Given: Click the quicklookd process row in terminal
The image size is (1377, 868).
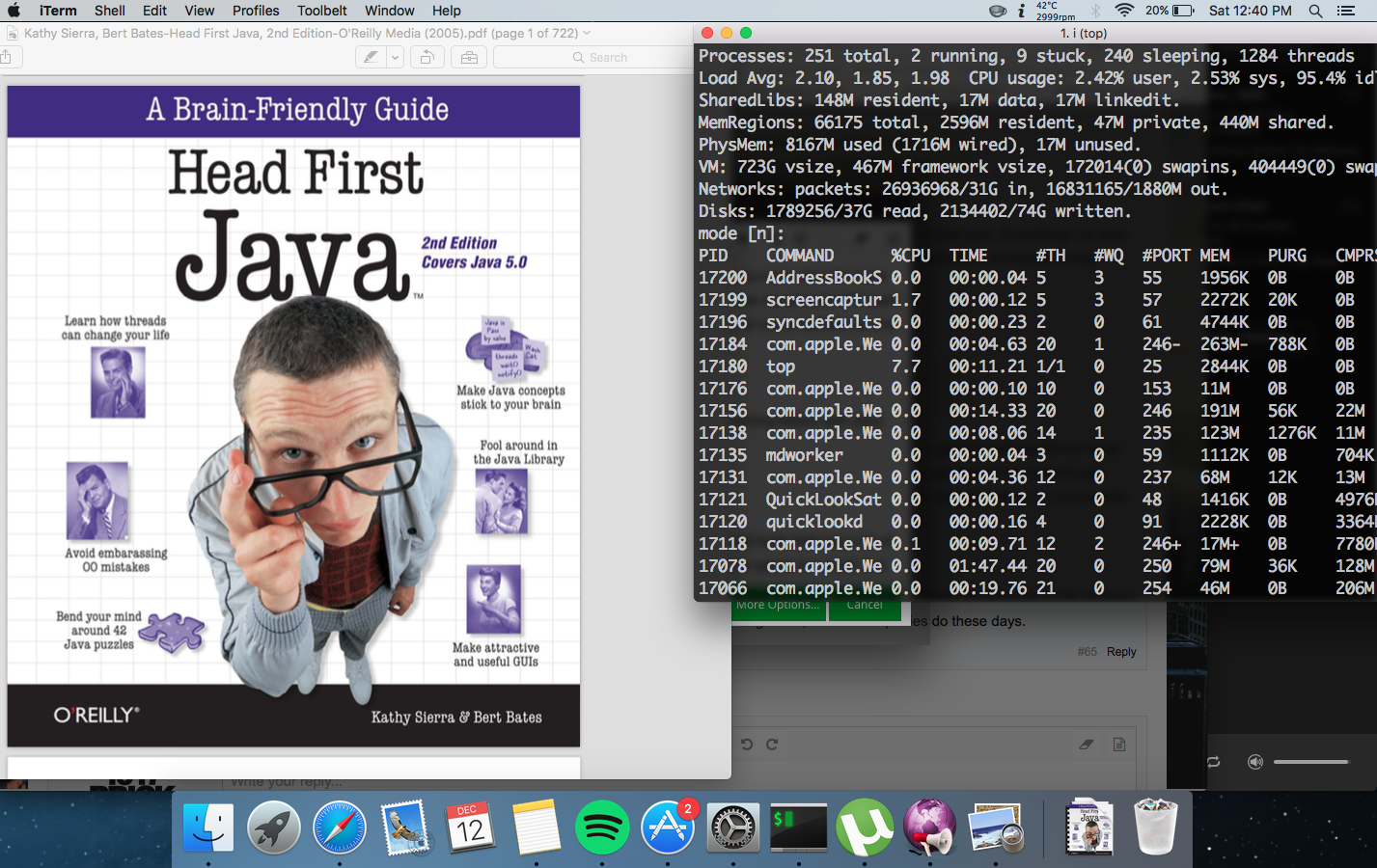Looking at the screenshot, I should [x=1037, y=522].
